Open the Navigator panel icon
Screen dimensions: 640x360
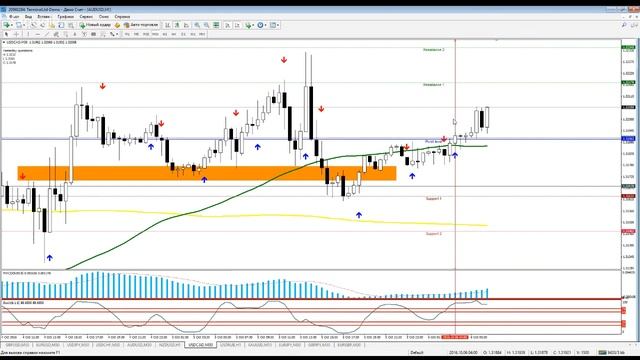tap(52, 25)
